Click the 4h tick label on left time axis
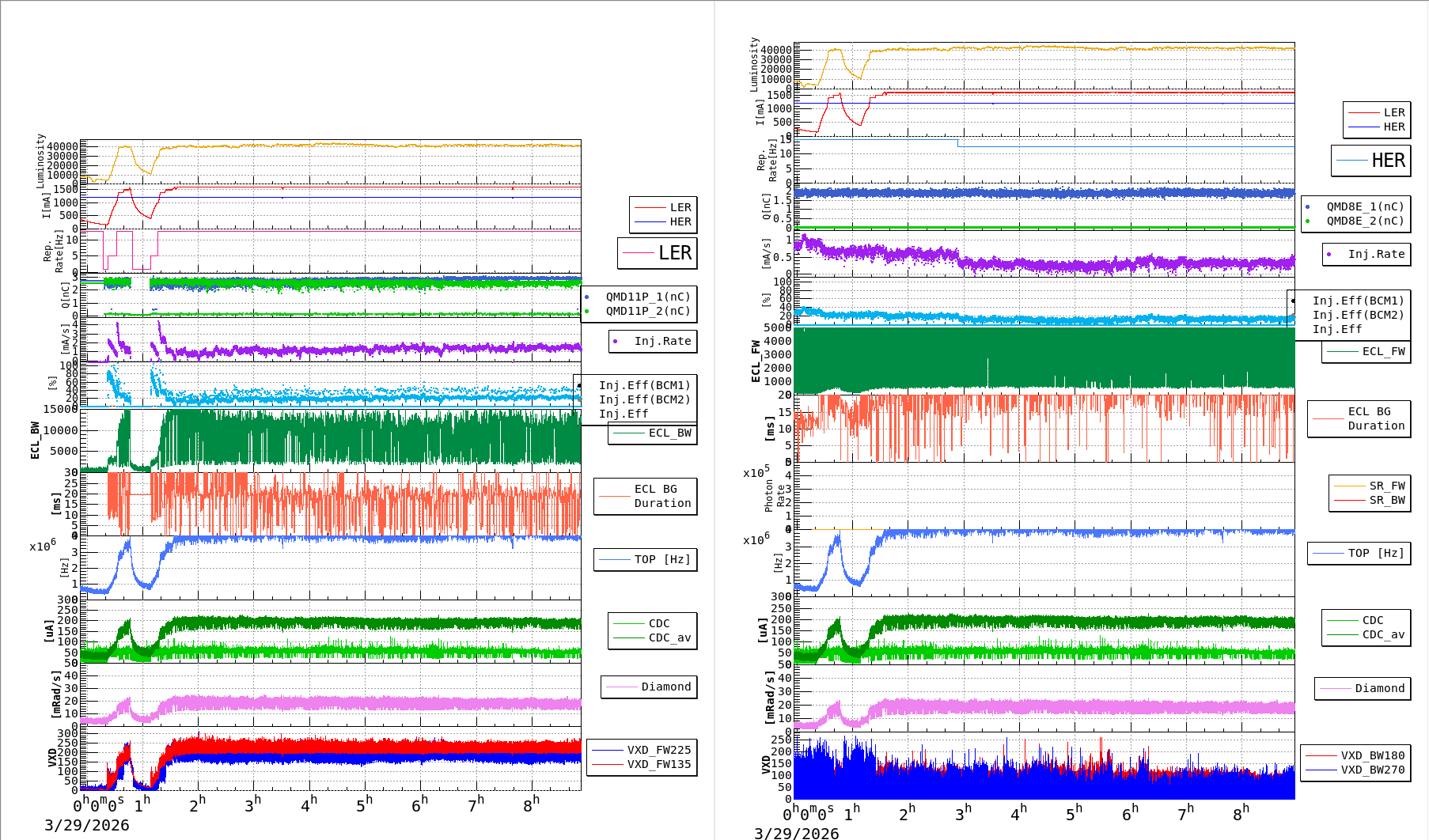This screenshot has width=1429, height=840. 309,804
